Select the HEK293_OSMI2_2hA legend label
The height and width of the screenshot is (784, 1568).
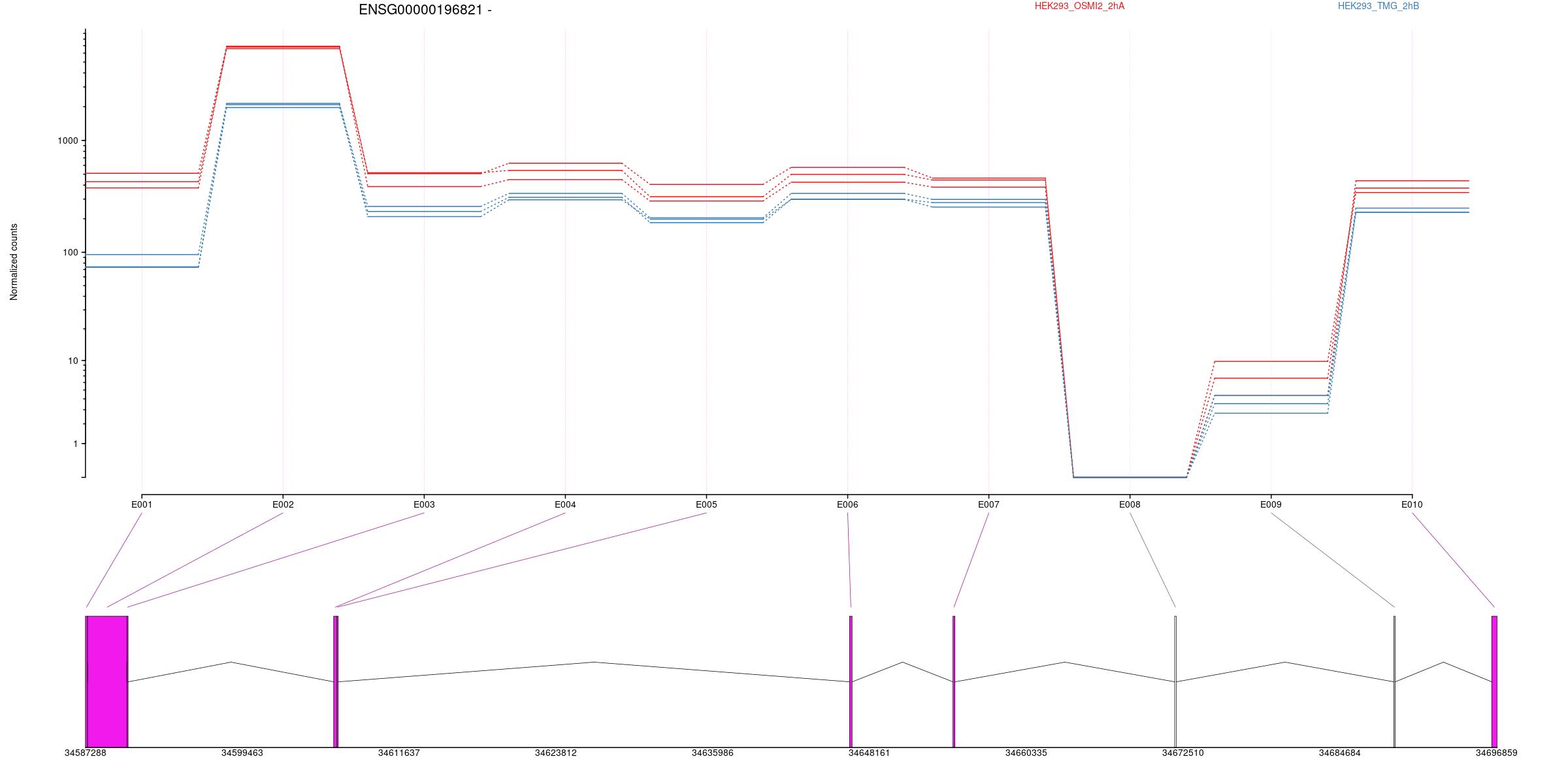click(x=1079, y=6)
